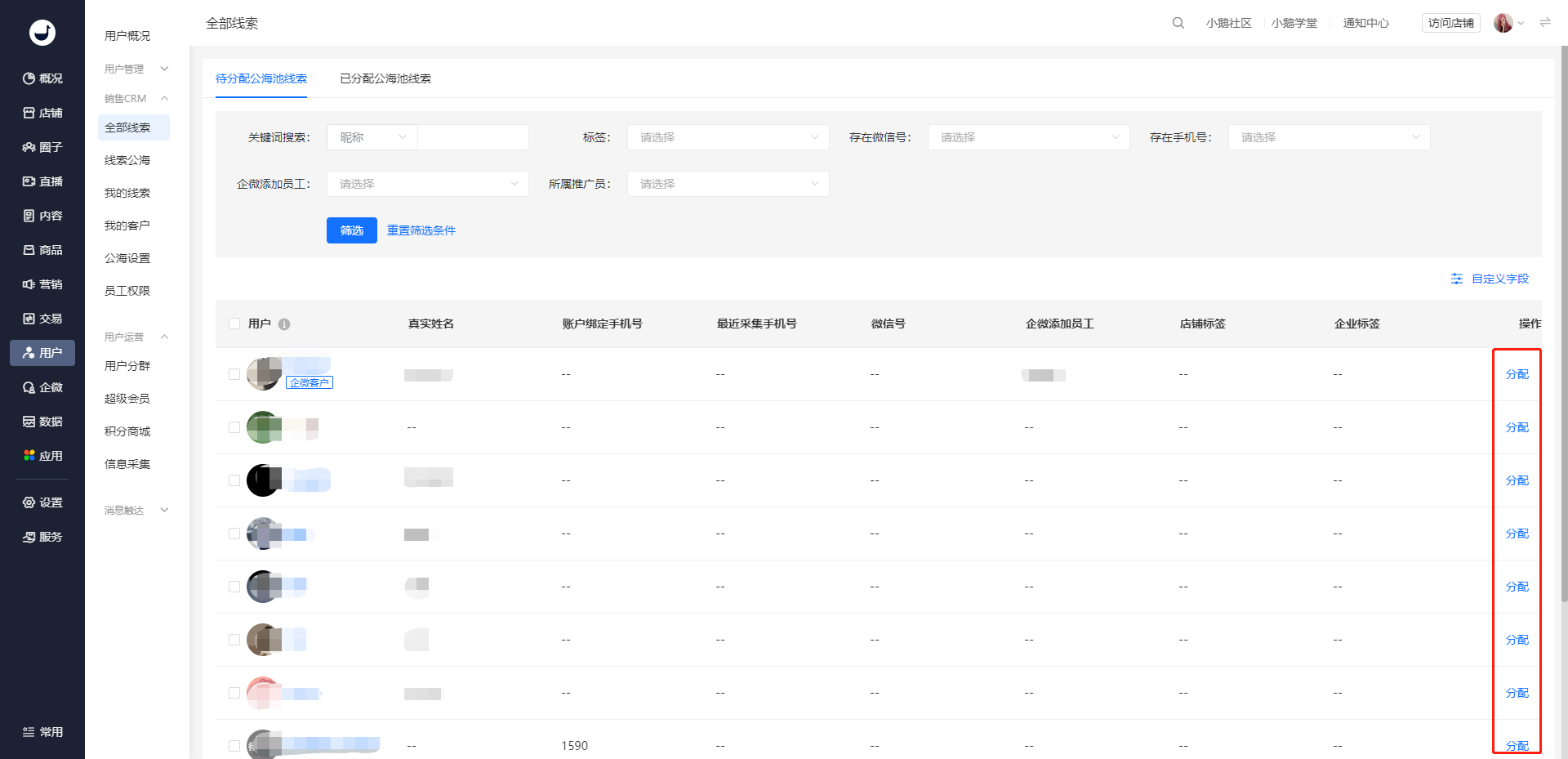Open 服务 service section in sidebar
Viewport: 1568px width, 759px height.
tap(42, 537)
